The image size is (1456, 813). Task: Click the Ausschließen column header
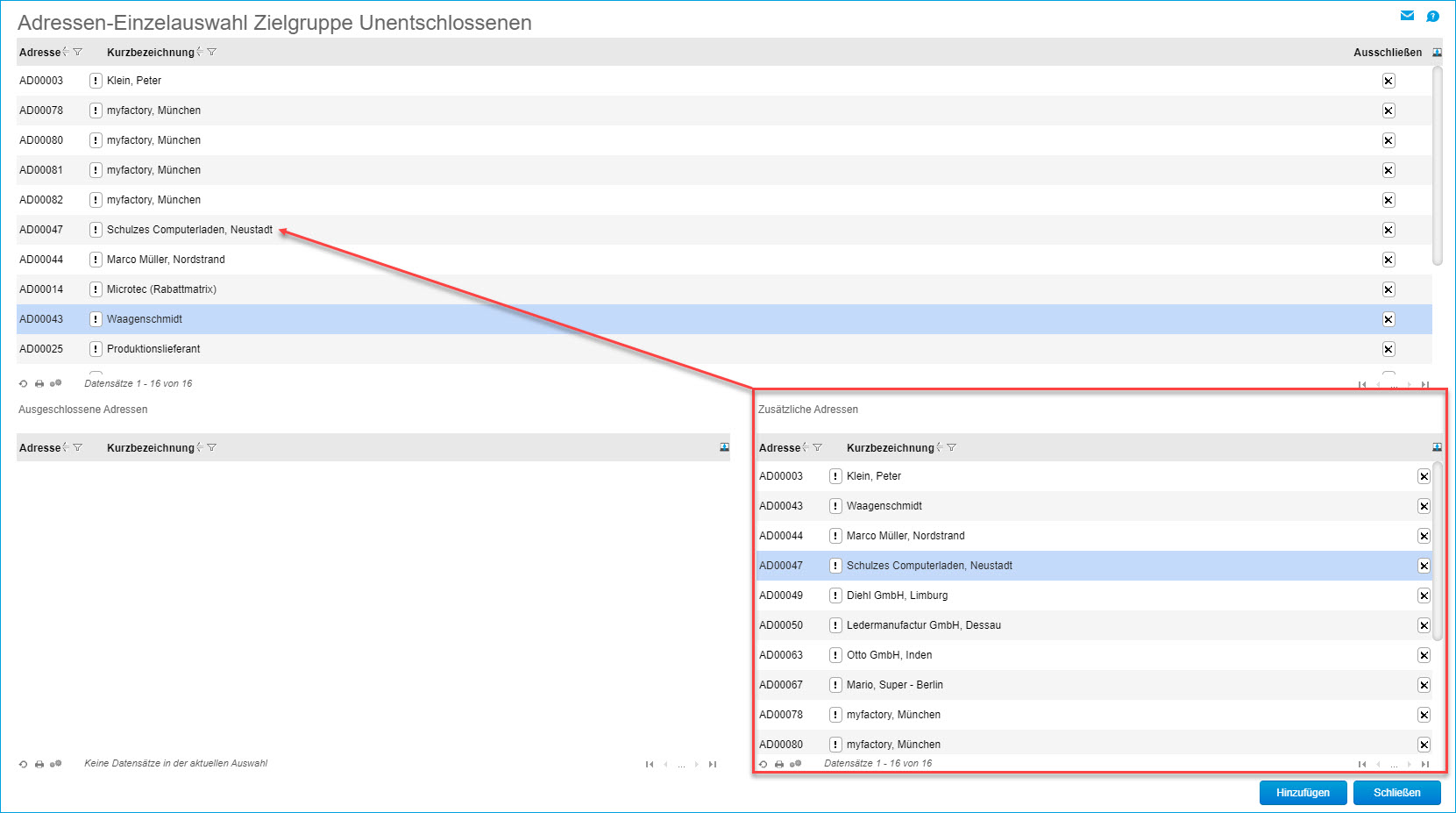point(1388,53)
